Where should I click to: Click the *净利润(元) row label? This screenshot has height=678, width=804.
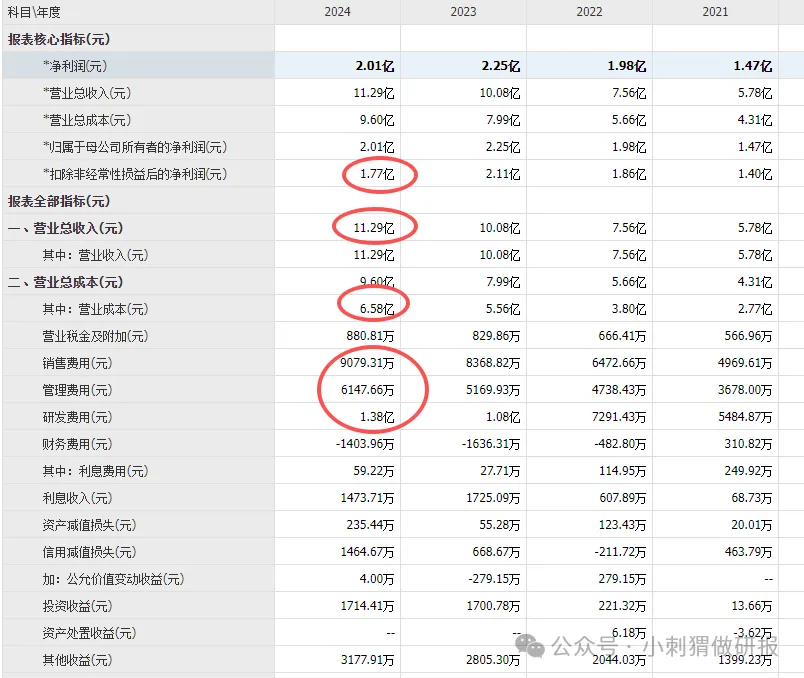(x=75, y=66)
